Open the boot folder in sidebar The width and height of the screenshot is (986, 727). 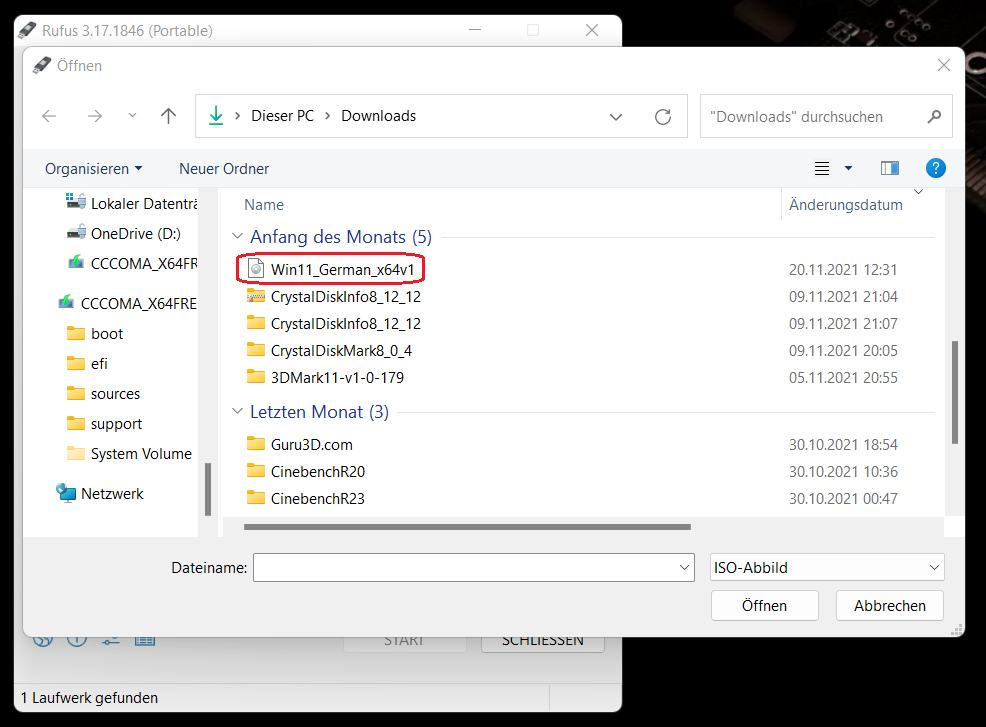[x=95, y=333]
